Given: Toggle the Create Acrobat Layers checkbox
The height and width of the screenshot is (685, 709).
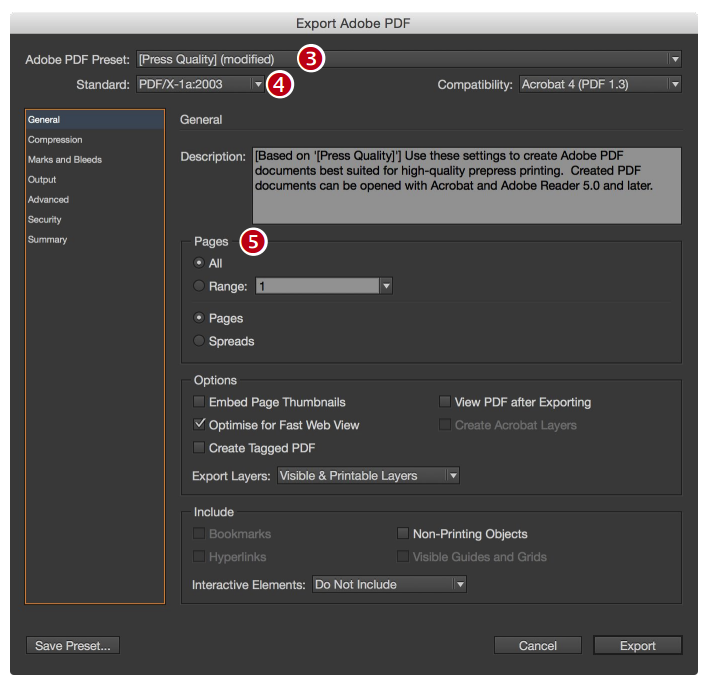Looking at the screenshot, I should [445, 425].
